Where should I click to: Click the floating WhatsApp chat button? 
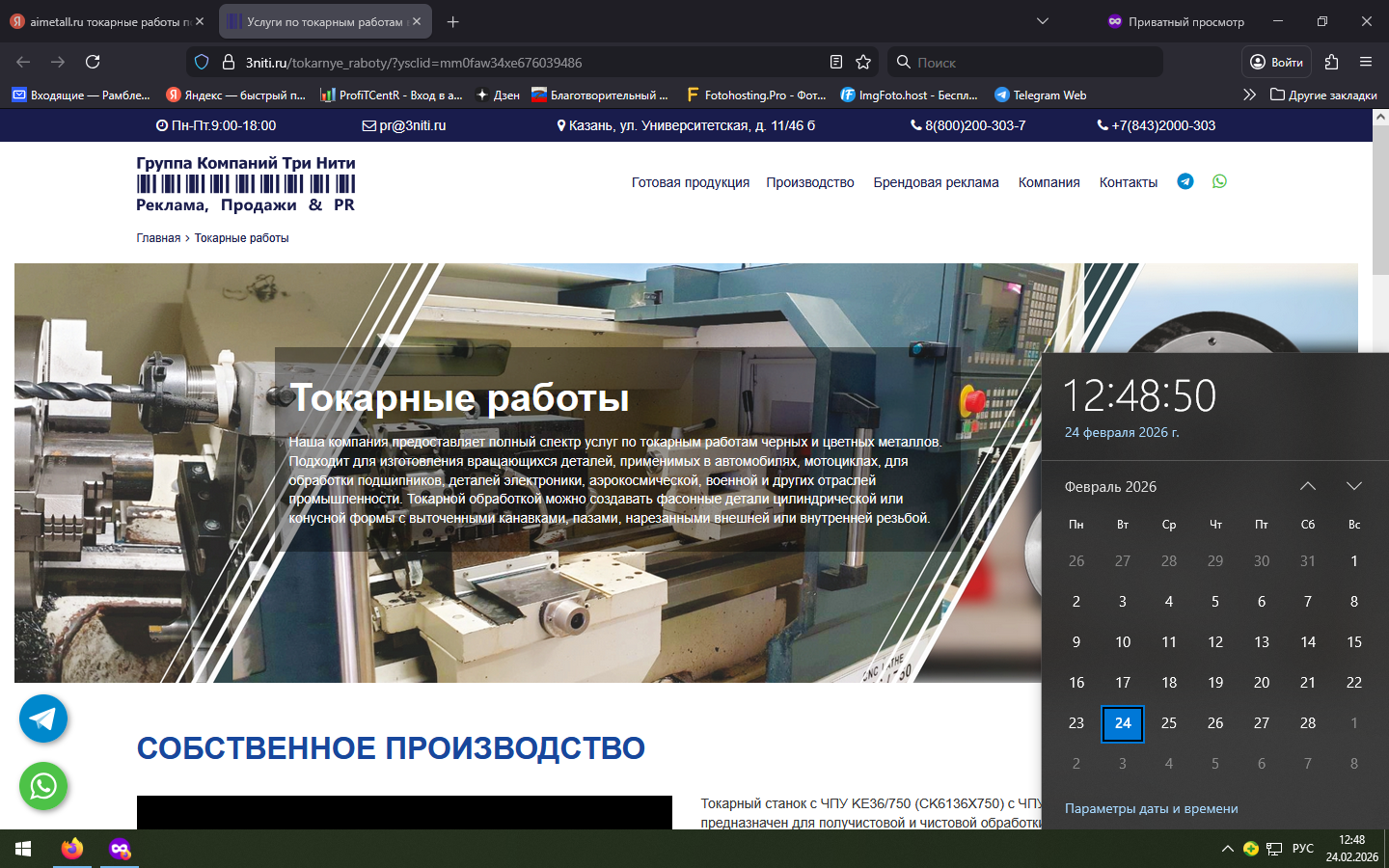43,786
